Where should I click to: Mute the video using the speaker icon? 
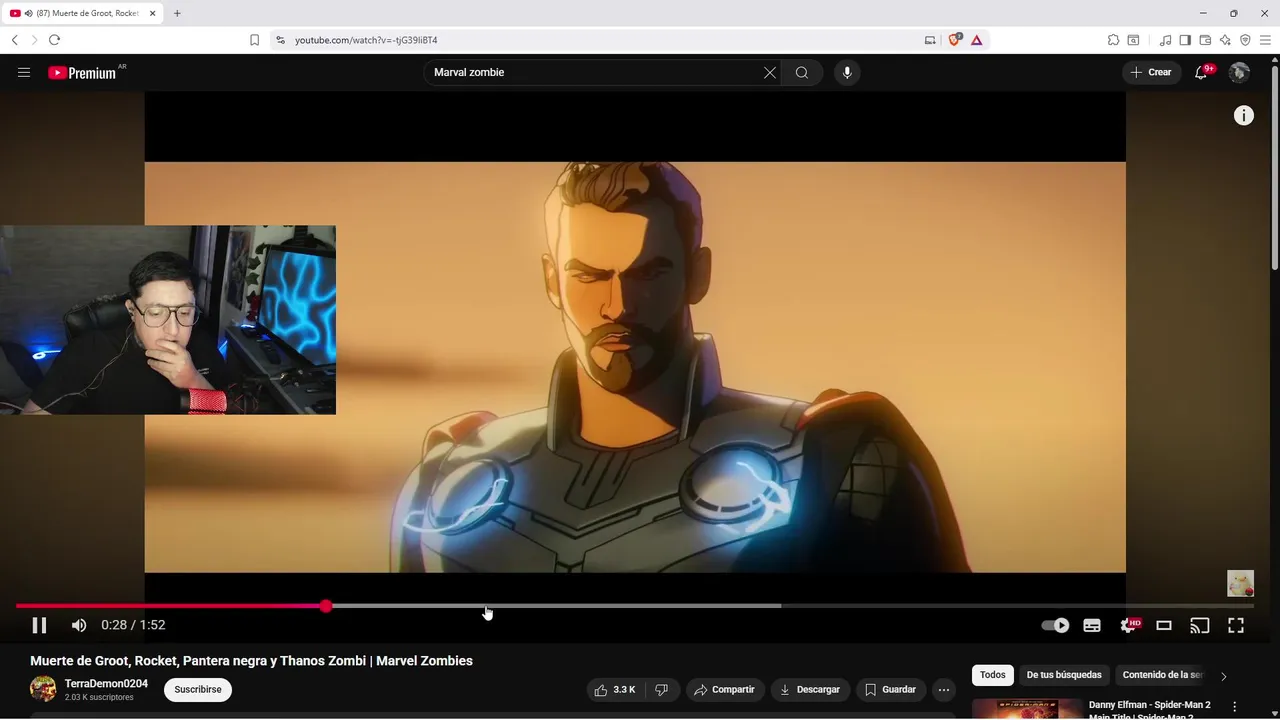pyautogui.click(x=79, y=625)
